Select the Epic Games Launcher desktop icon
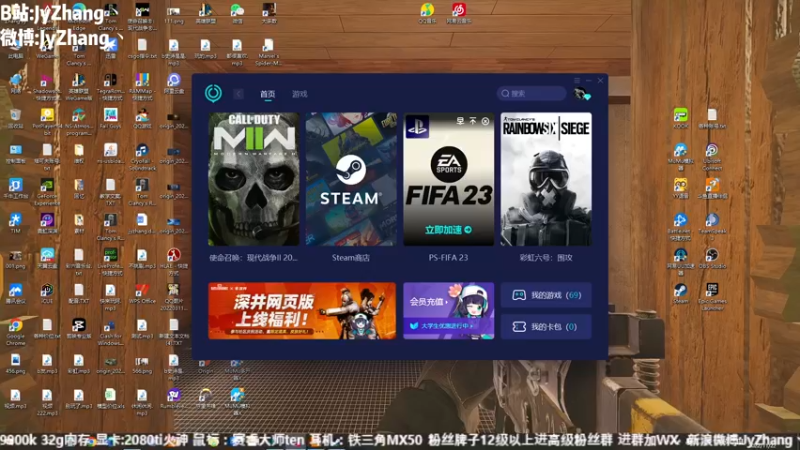Image resolution: width=800 pixels, height=450 pixels. pos(712,296)
